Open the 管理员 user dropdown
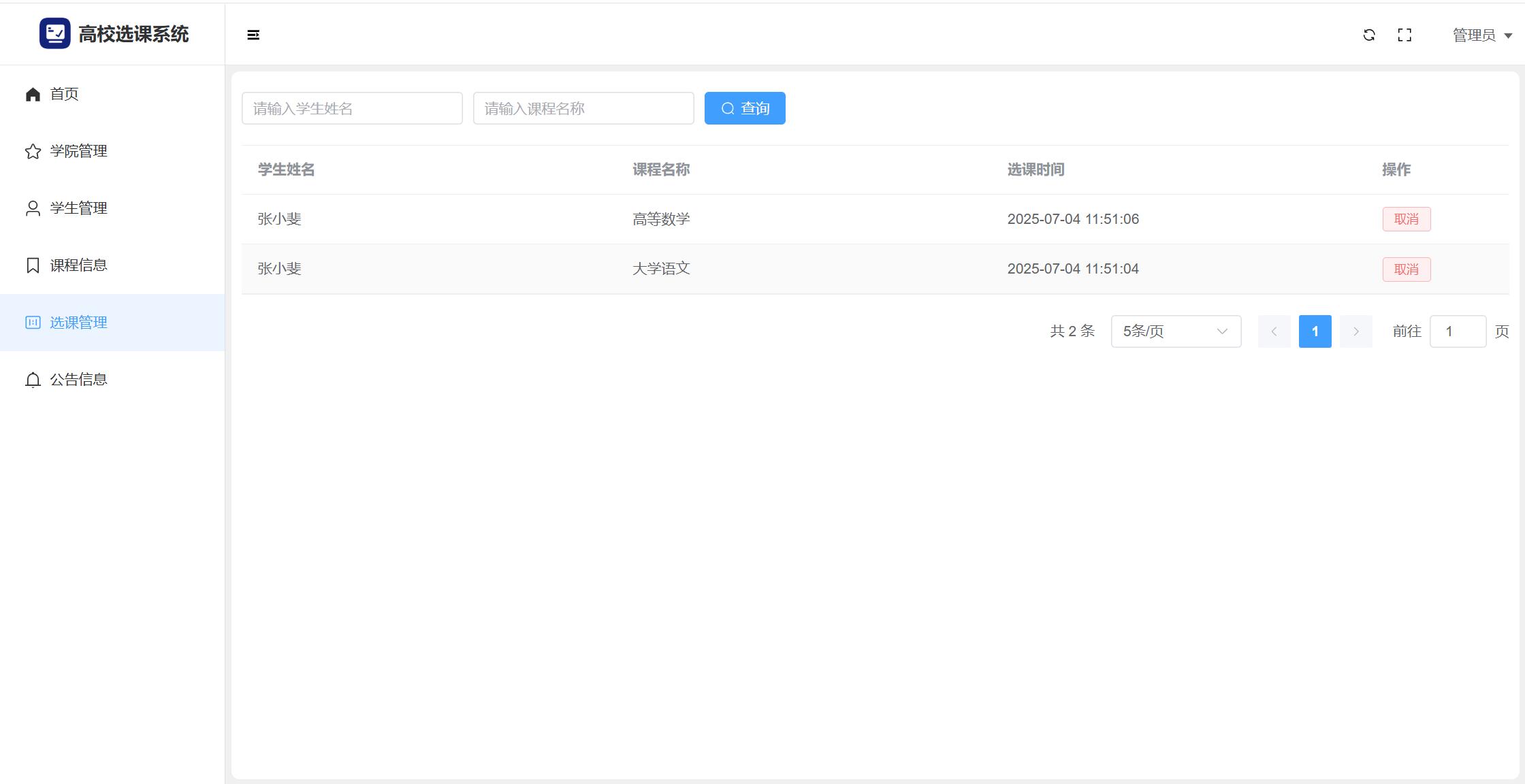1525x784 pixels. click(1481, 35)
